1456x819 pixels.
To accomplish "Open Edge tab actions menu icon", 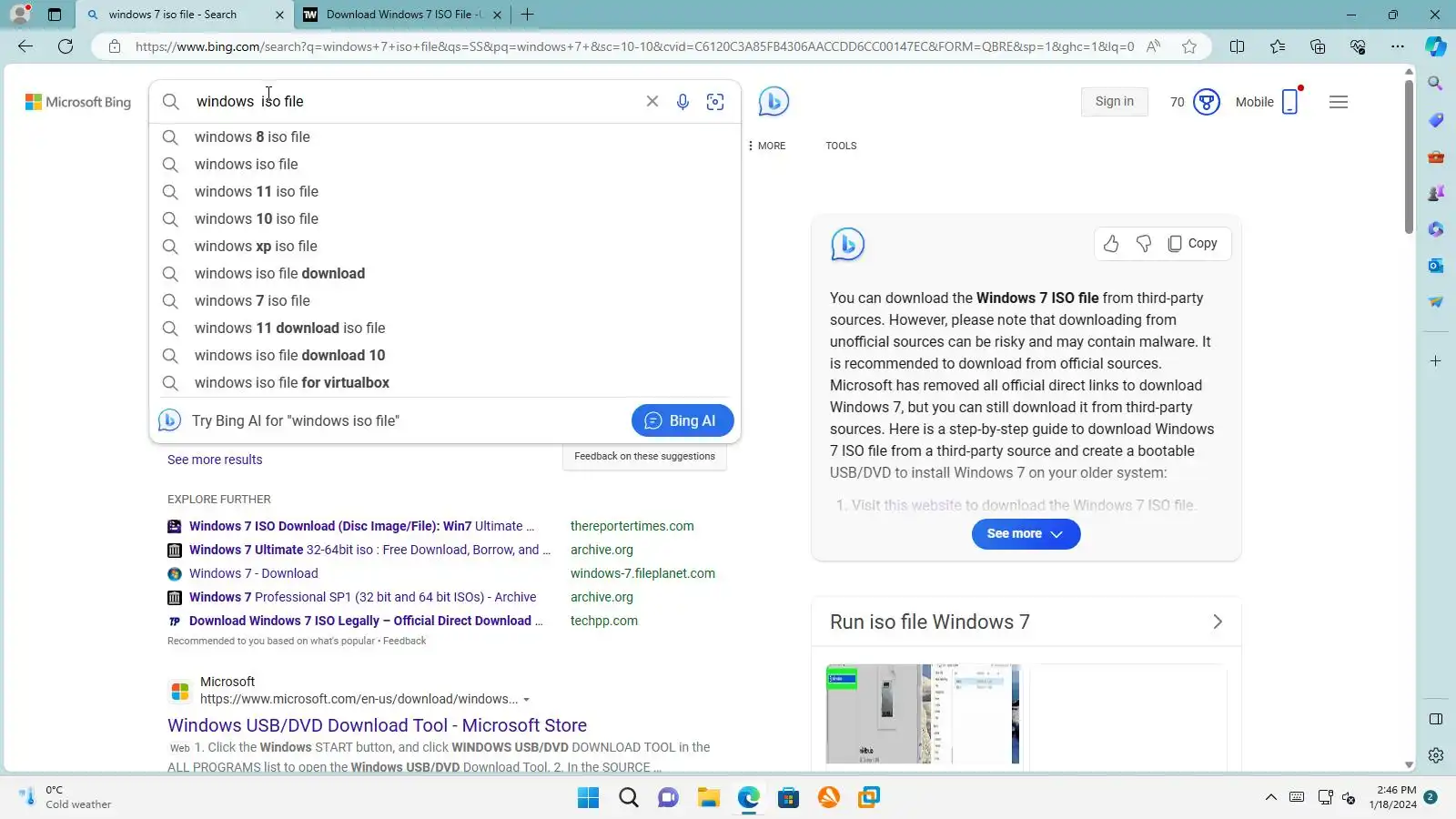I will pos(55,15).
